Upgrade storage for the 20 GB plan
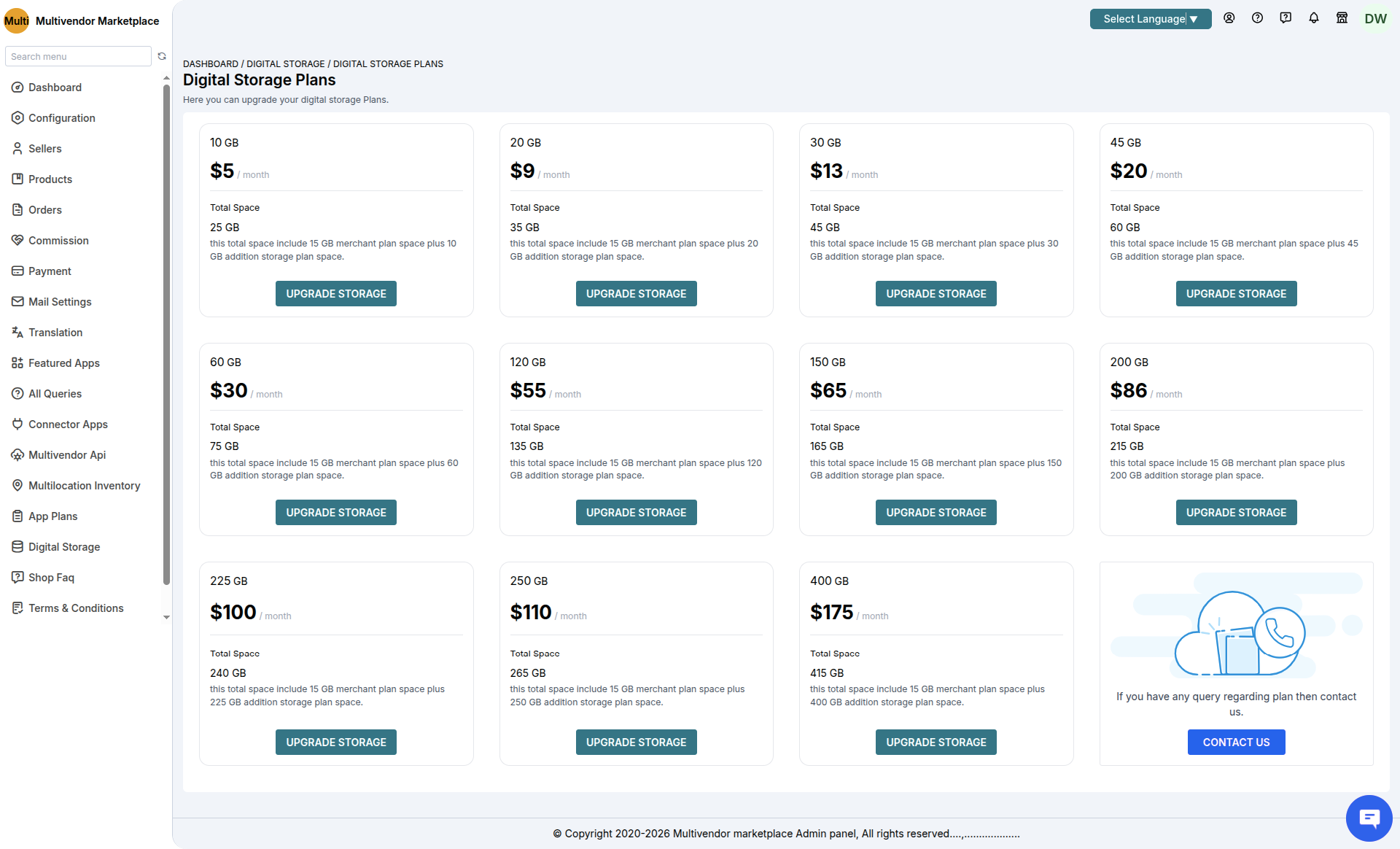Viewport: 1400px width, 849px height. pyautogui.click(x=636, y=293)
